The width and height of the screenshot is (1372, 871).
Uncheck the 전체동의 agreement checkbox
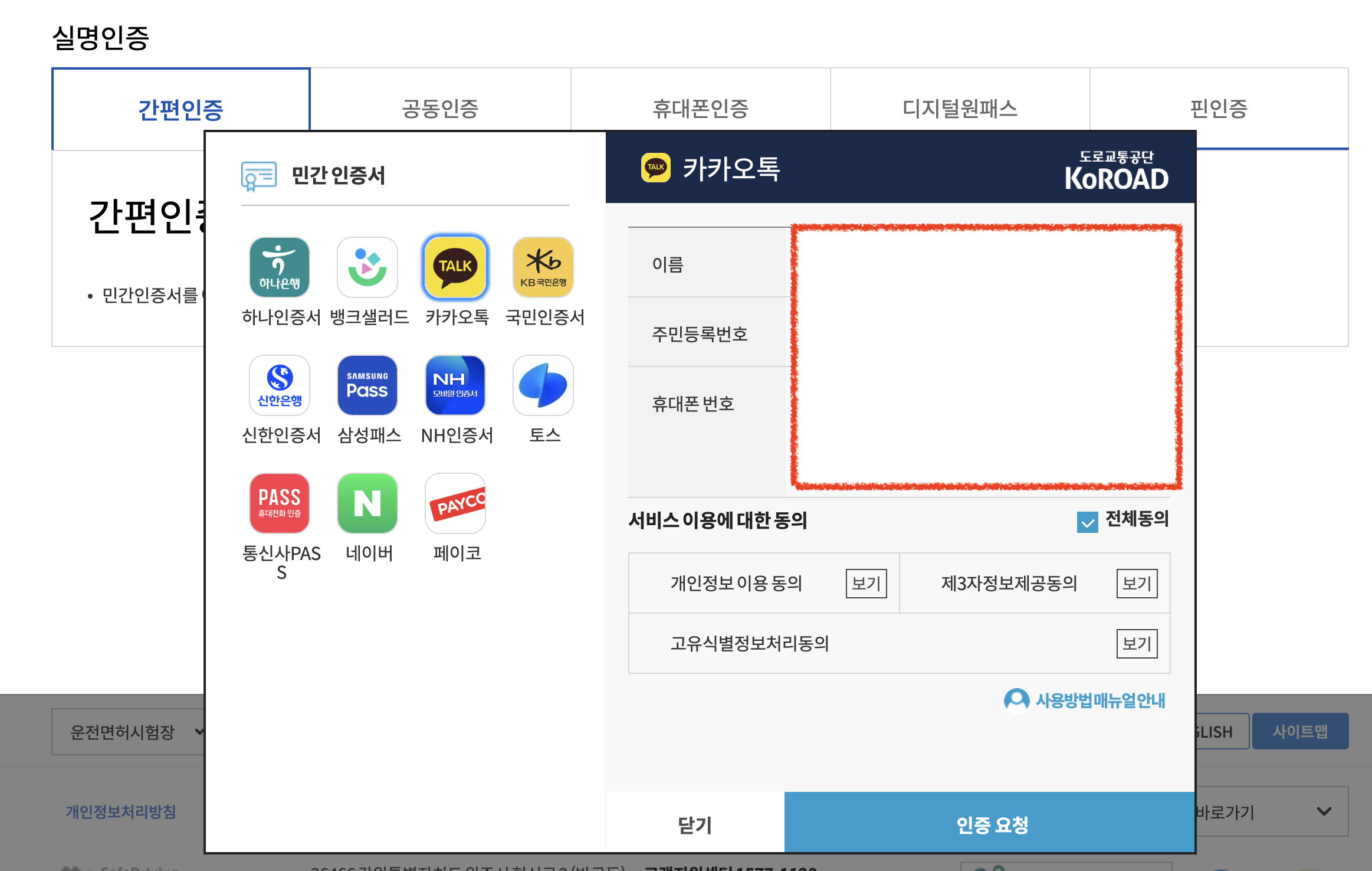coord(1088,522)
